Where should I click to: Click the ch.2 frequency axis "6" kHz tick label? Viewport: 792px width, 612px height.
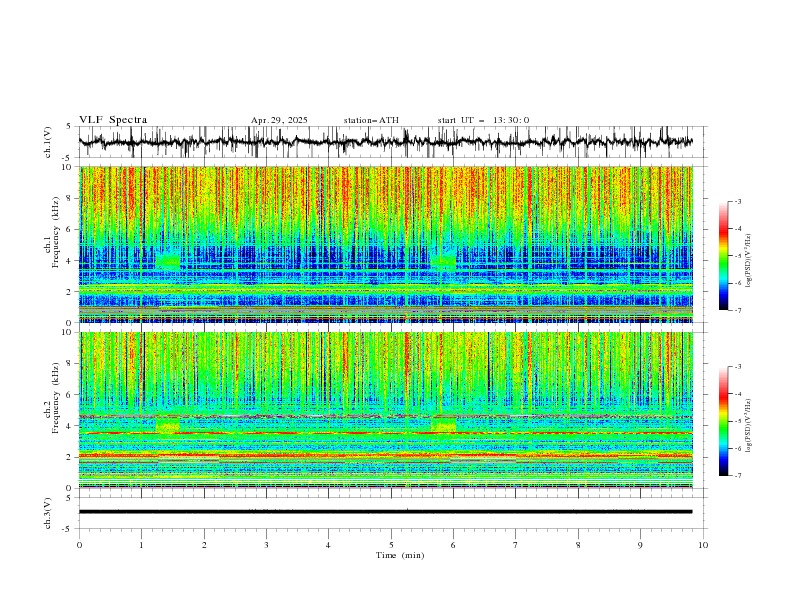pos(70,395)
